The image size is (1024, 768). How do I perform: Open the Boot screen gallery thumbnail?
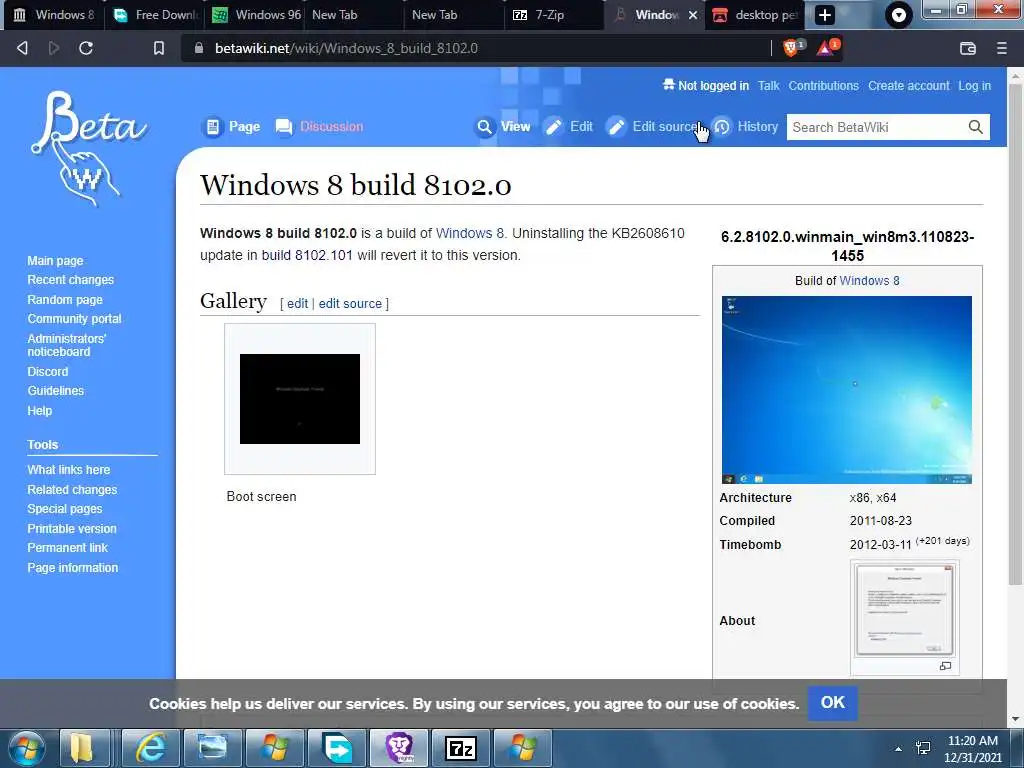(300, 399)
